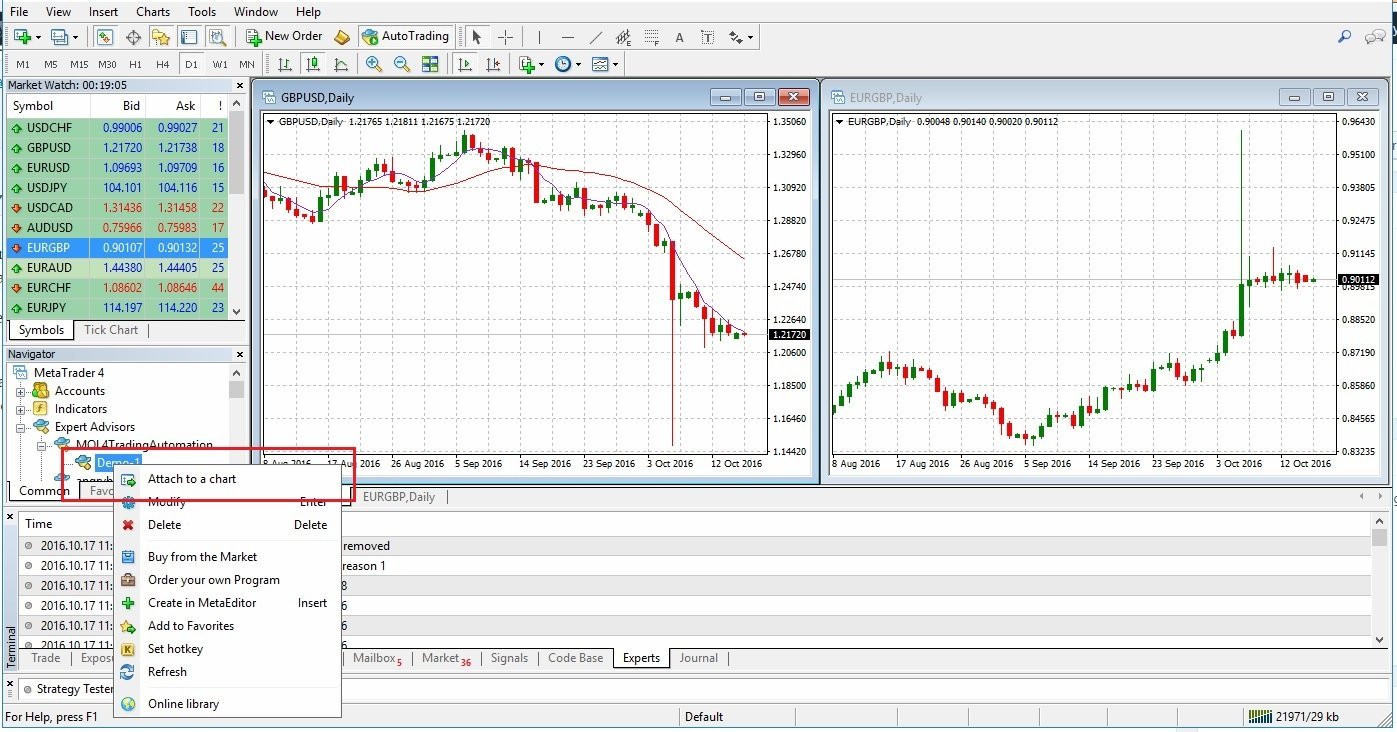Click the Market Watch vertical scrollbar

(x=237, y=200)
